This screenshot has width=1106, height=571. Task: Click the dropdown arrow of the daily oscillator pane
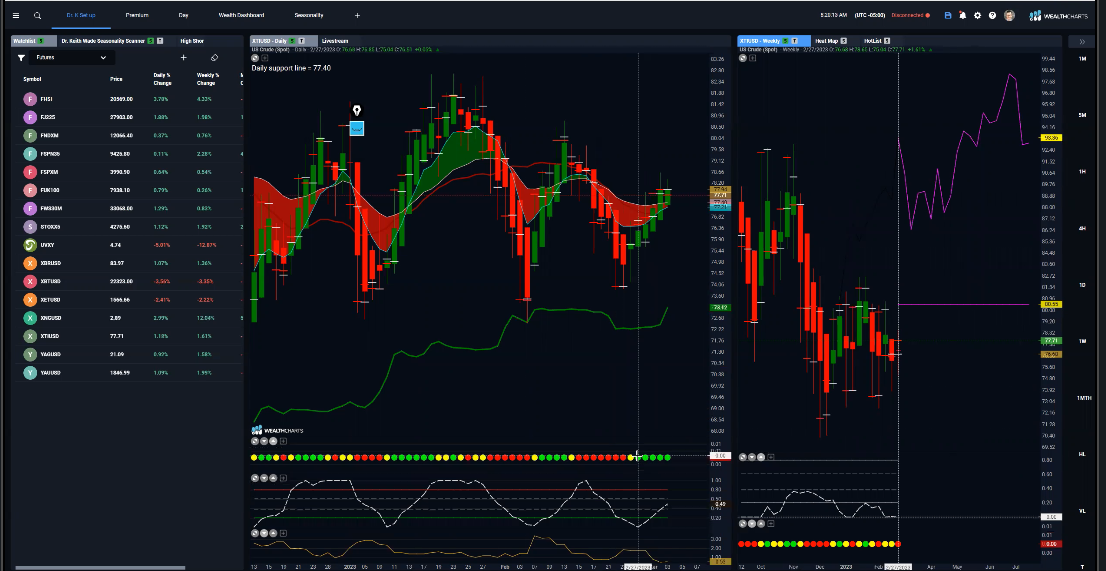pyautogui.click(x=264, y=478)
